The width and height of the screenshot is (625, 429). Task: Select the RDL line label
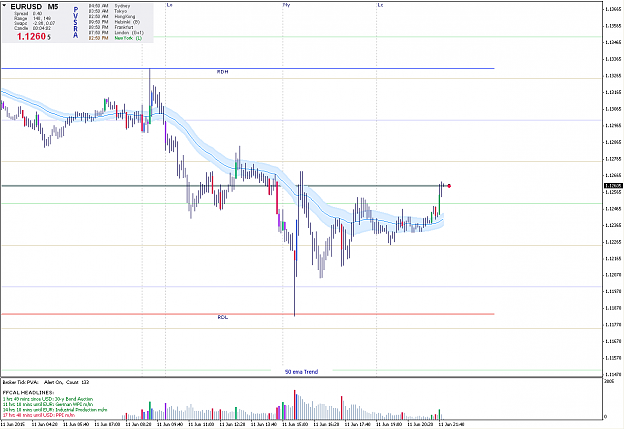(223, 317)
